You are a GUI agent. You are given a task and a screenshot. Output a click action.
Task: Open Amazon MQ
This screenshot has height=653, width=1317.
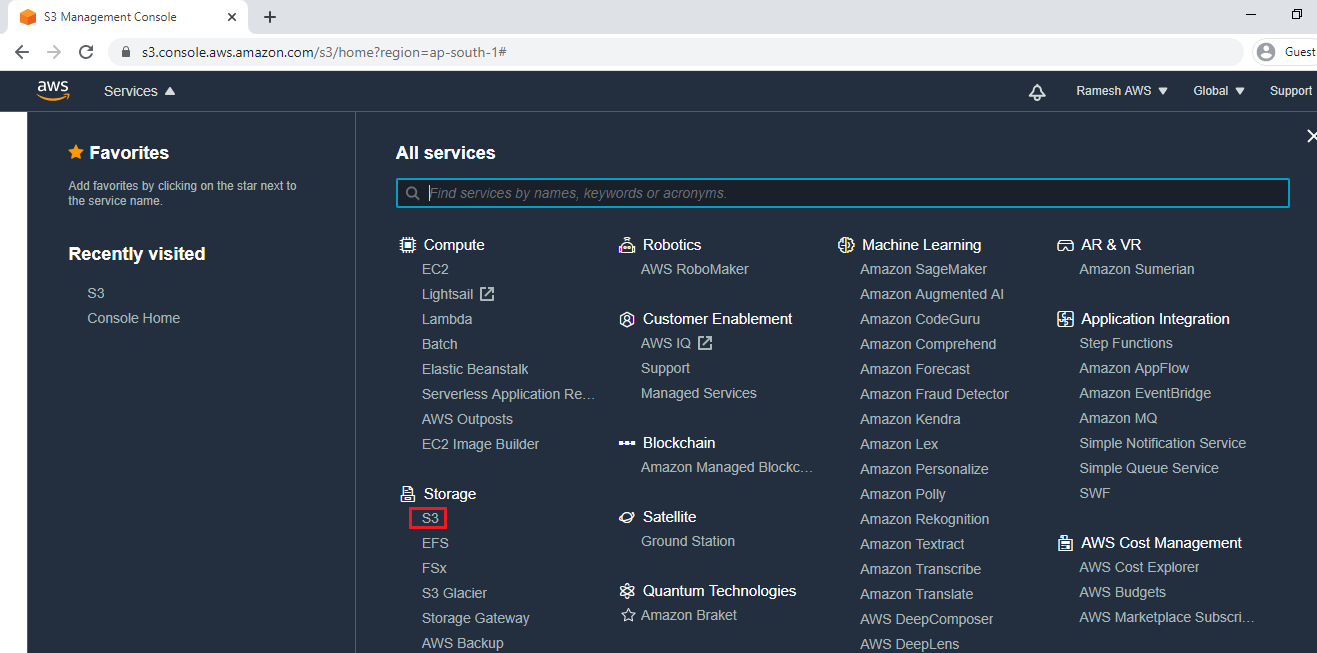1118,418
